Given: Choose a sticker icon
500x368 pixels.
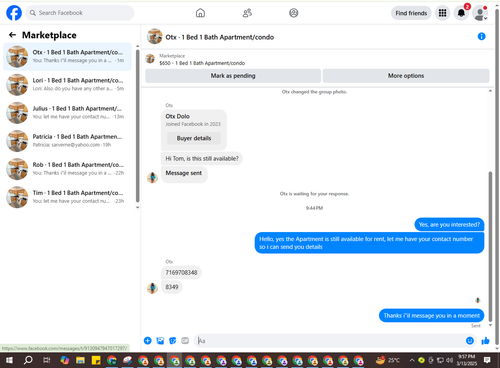Looking at the screenshot, I should pyautogui.click(x=173, y=340).
